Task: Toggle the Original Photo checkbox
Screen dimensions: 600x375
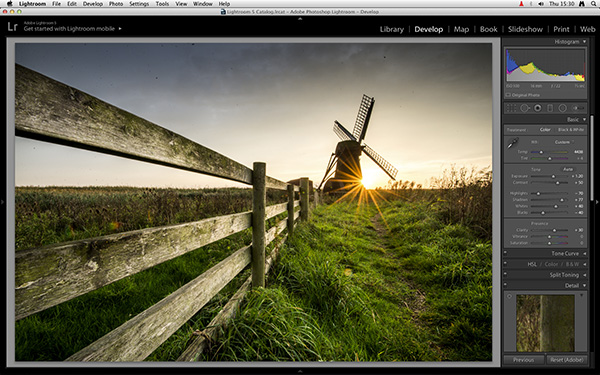Action: tap(508, 95)
